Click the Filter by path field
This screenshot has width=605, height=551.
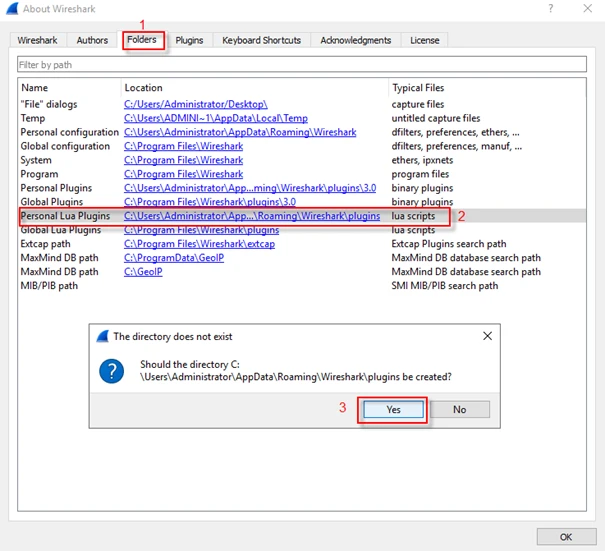(x=302, y=65)
